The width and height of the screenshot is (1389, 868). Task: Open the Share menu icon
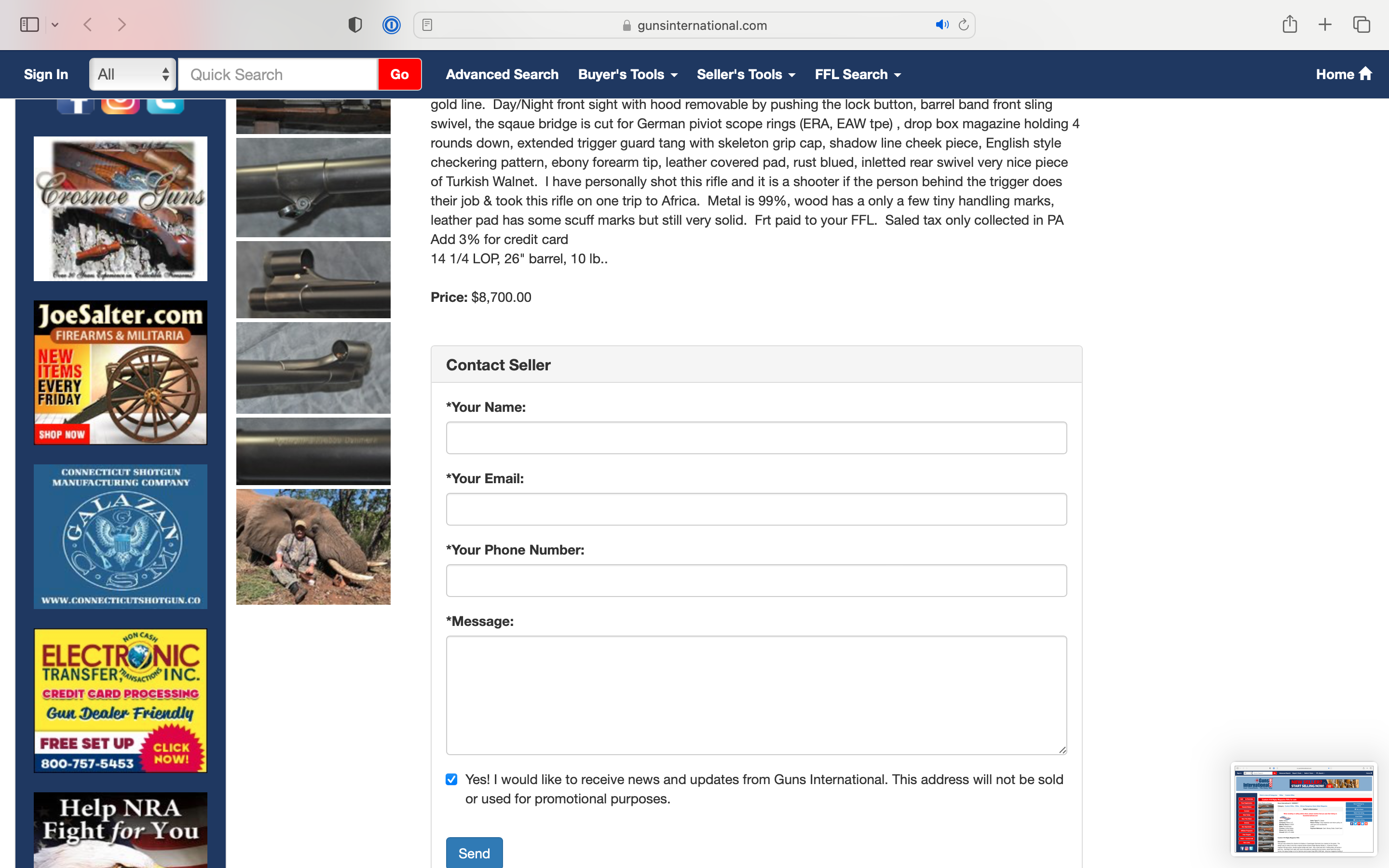click(x=1290, y=24)
